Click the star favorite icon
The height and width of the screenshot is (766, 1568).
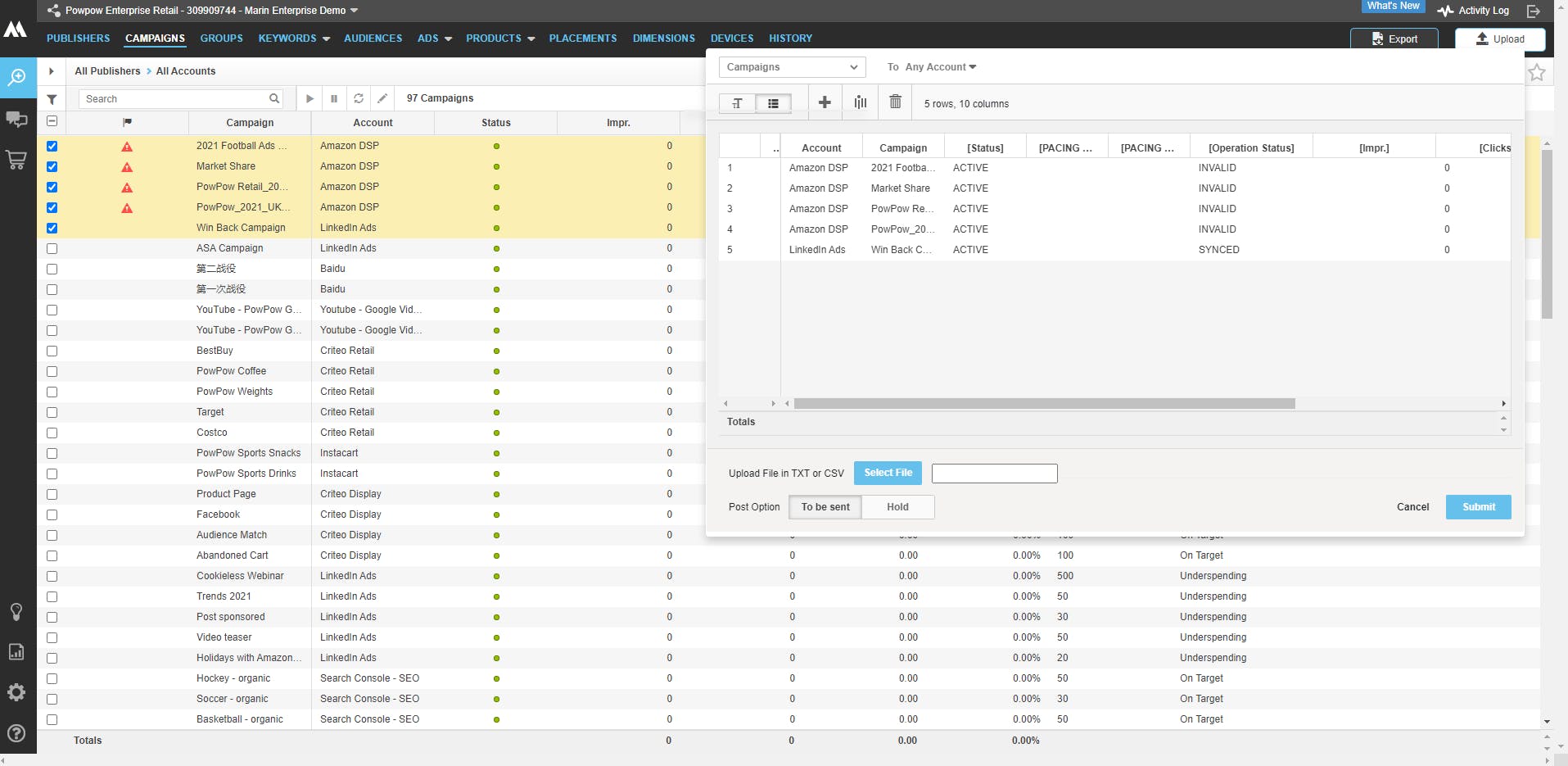1537,72
